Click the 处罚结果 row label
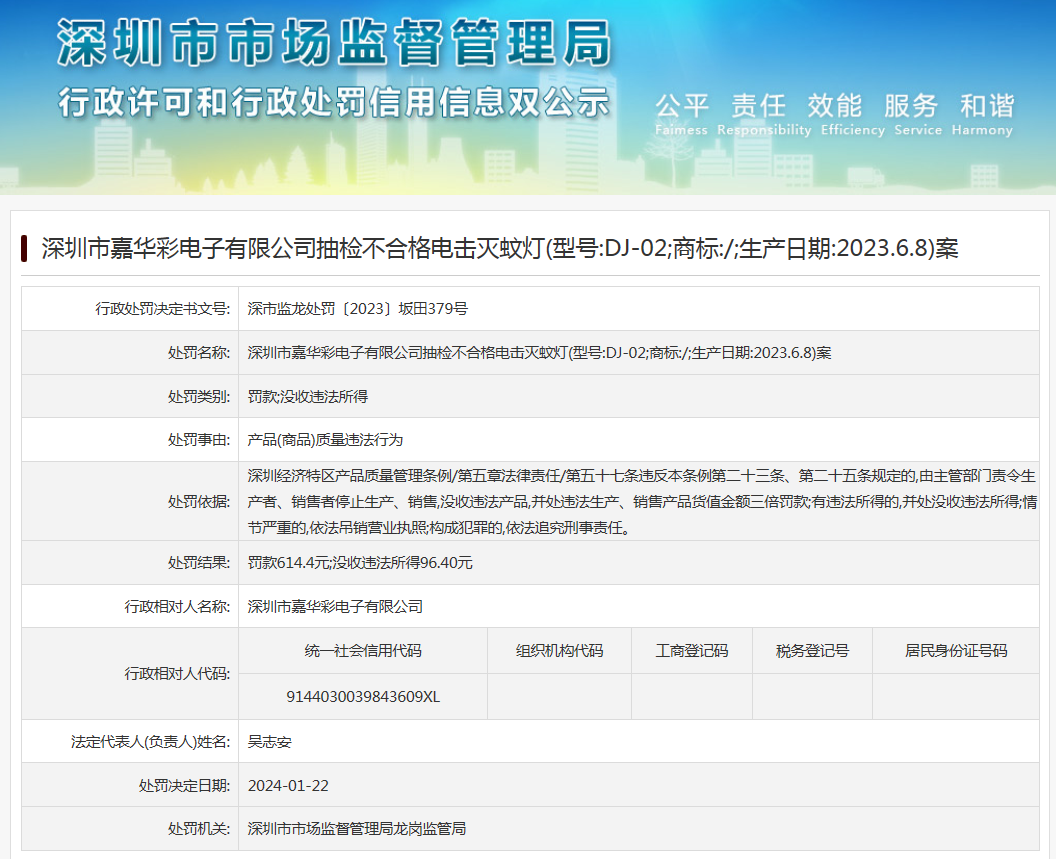The image size is (1056, 859). (199, 563)
